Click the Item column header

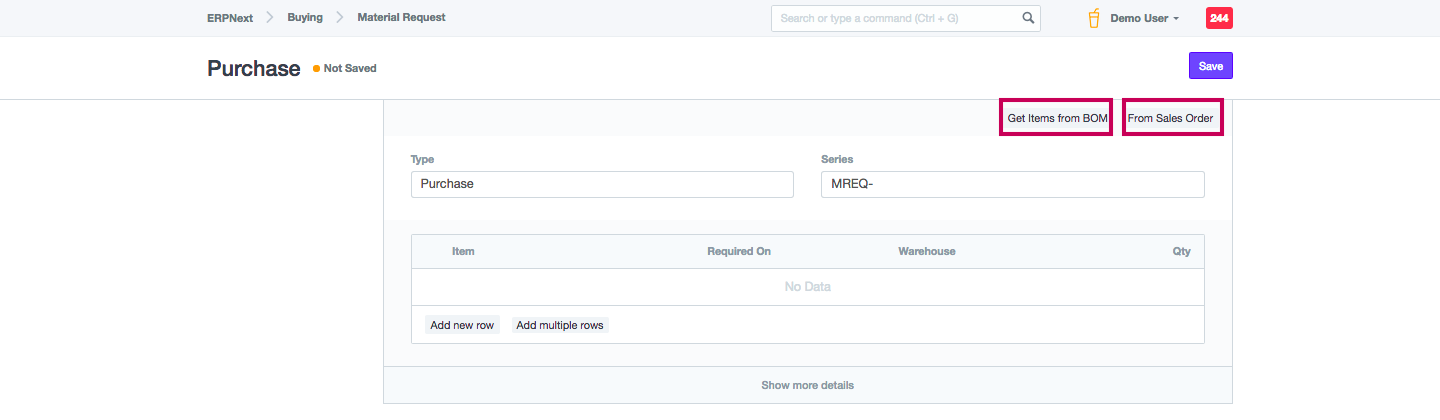pos(463,251)
